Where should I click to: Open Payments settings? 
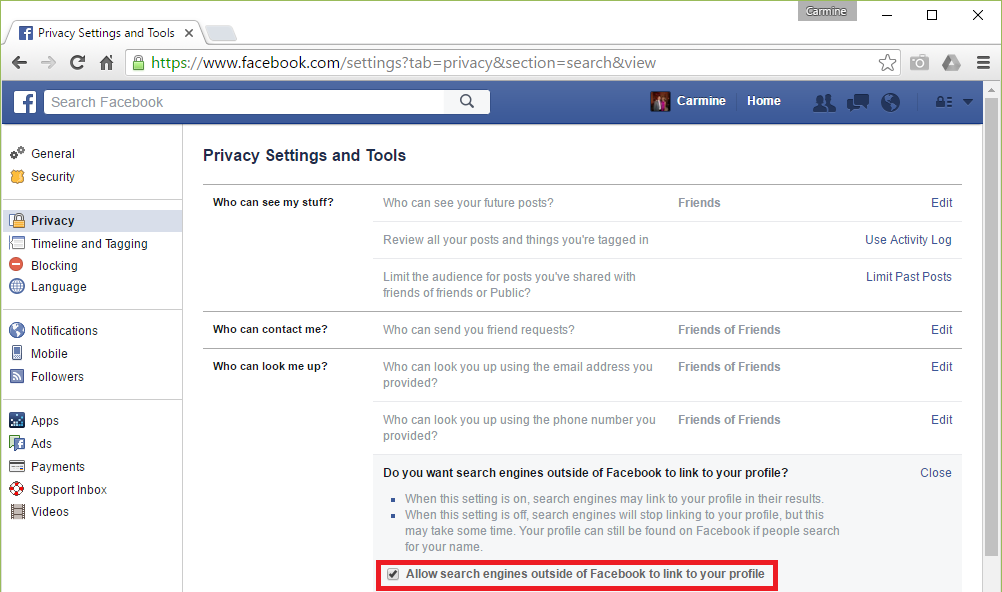click(58, 467)
